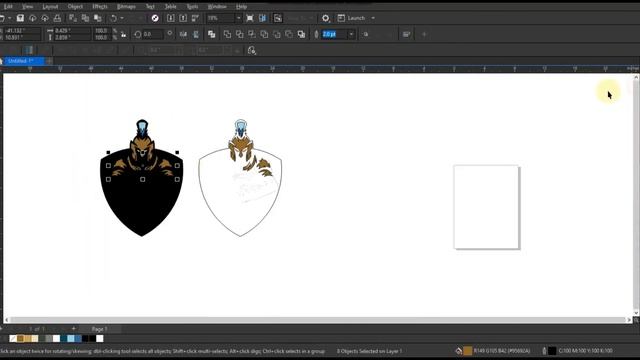This screenshot has width=640, height=360.
Task: Click the Paste icon
Action: 98,18
